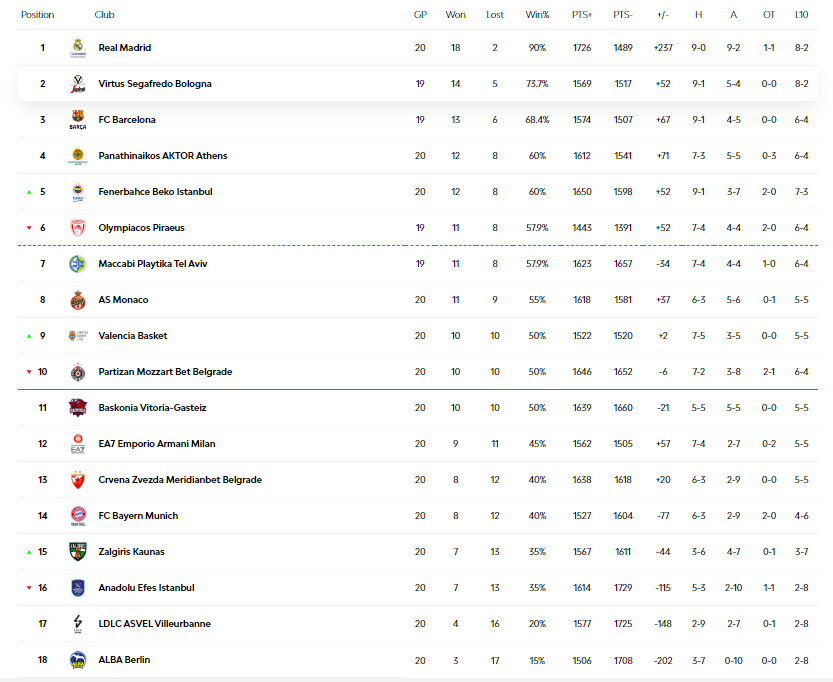Sort standings by the Win% column
The height and width of the screenshot is (682, 833).
click(537, 14)
